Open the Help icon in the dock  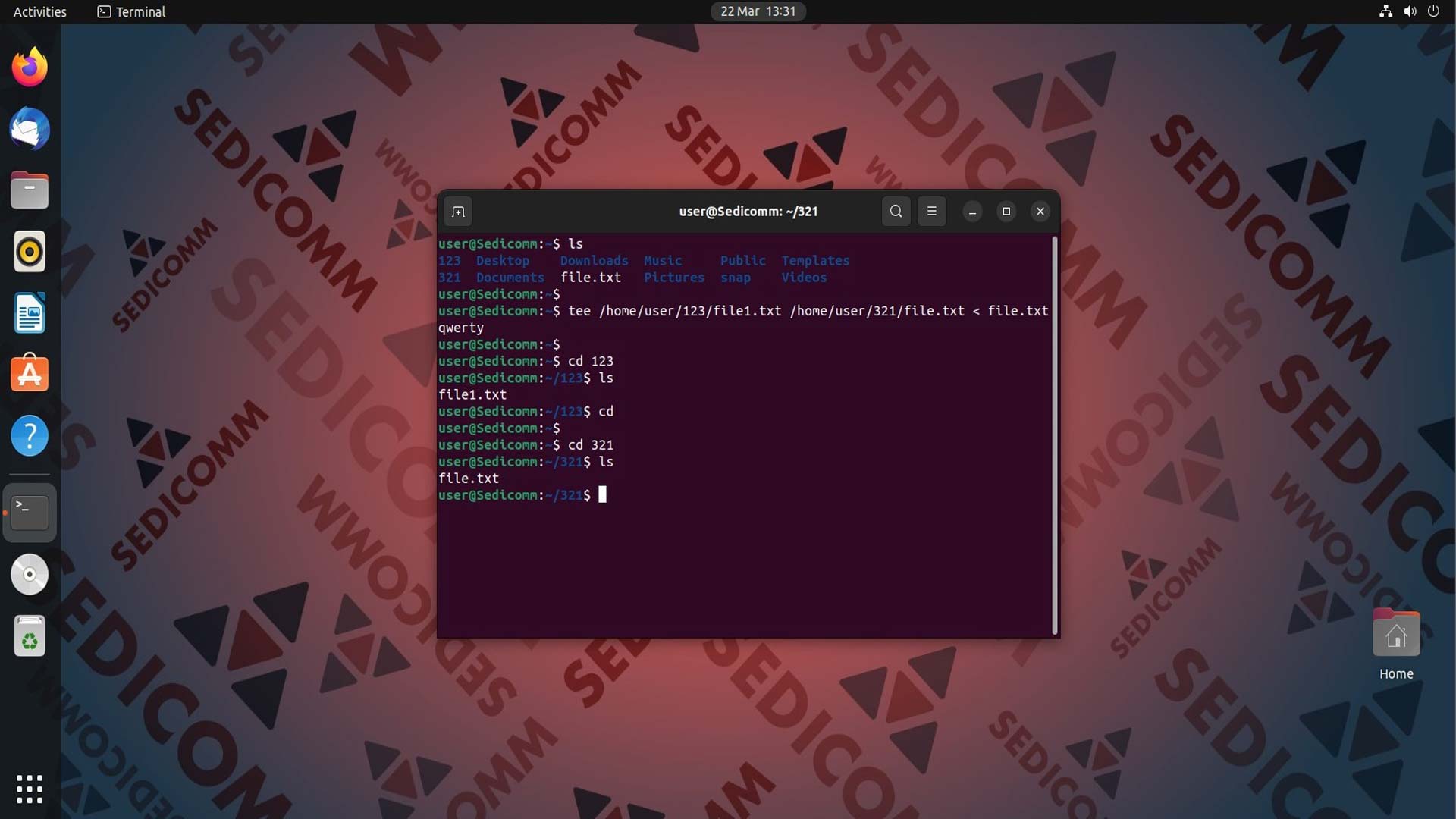pyautogui.click(x=30, y=436)
